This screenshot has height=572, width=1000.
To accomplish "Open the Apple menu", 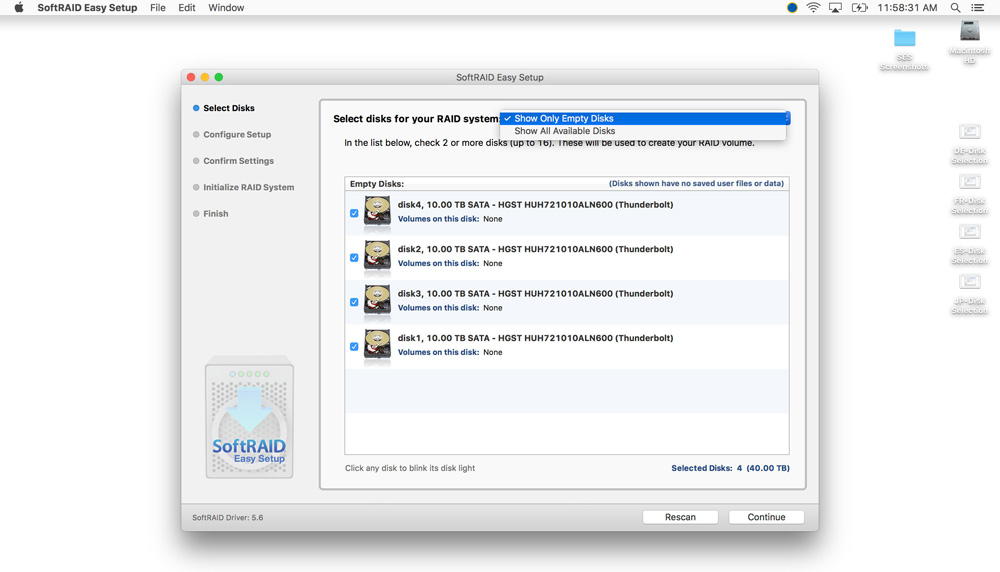I will pos(19,8).
